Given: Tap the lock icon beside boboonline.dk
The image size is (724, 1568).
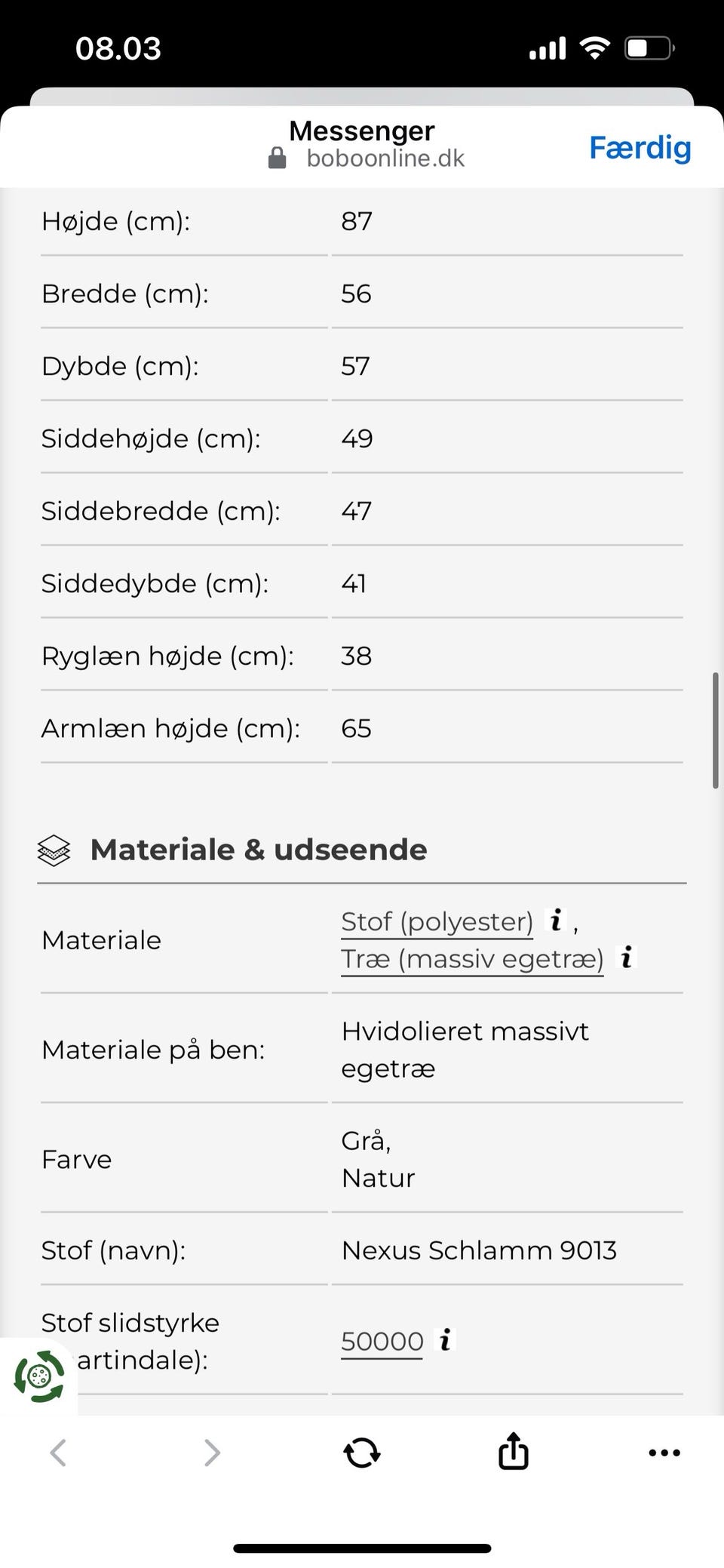Looking at the screenshot, I should [x=278, y=158].
